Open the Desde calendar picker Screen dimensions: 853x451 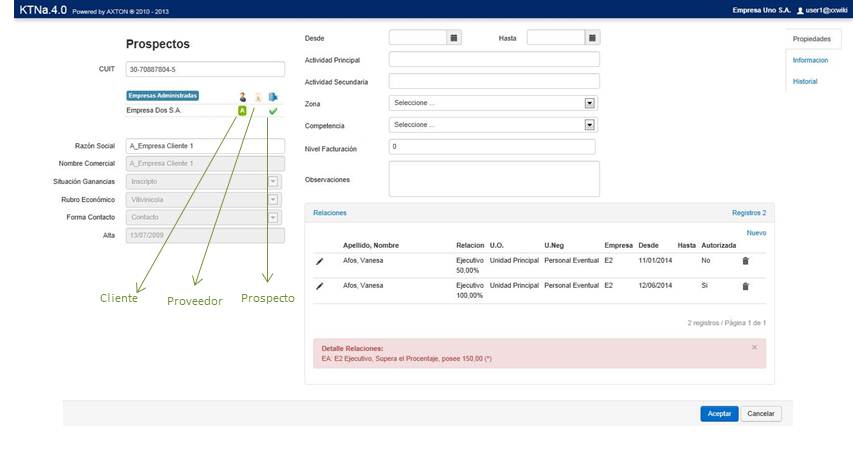[454, 38]
